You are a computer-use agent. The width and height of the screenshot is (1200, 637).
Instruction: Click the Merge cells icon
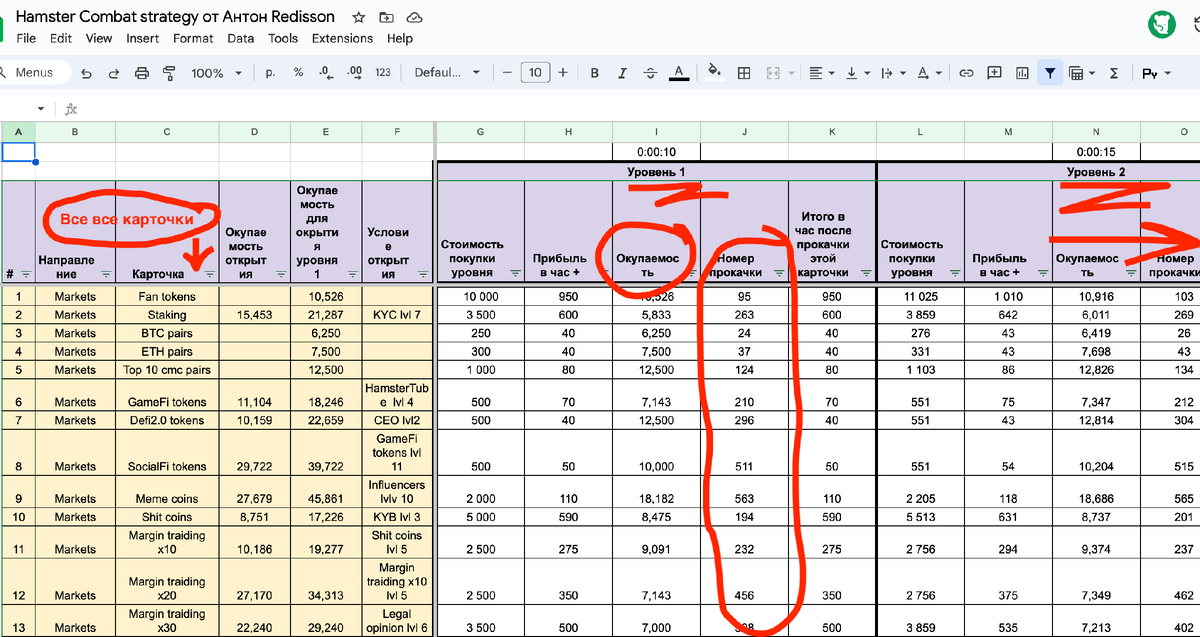[x=772, y=73]
